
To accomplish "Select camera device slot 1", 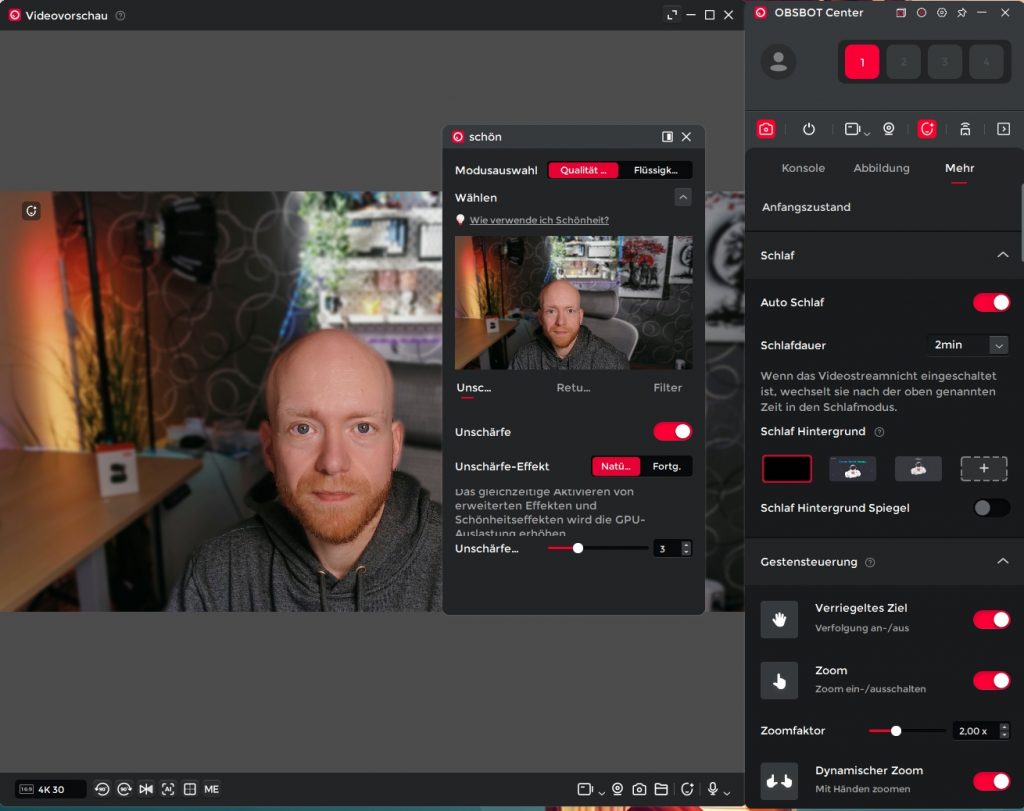I will click(x=862, y=62).
